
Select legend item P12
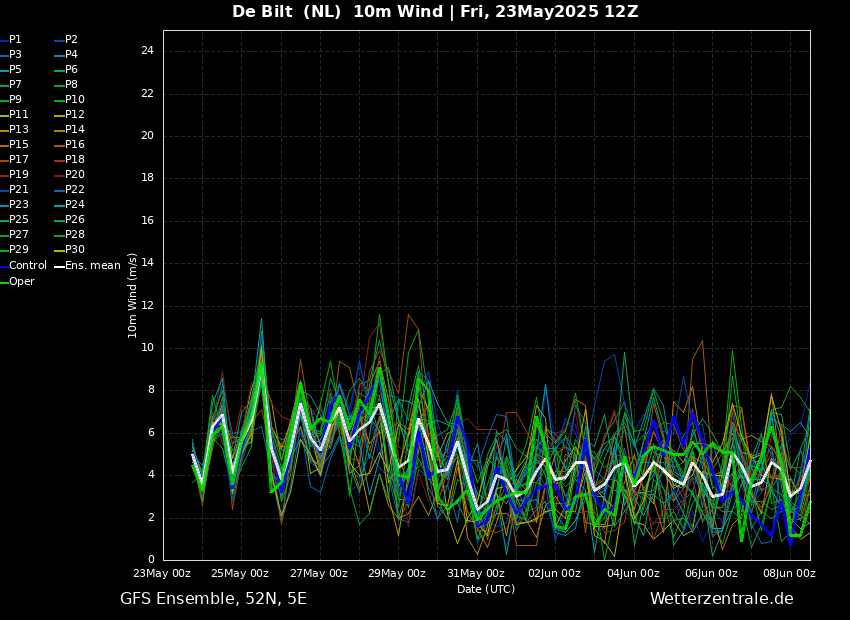click(x=75, y=114)
